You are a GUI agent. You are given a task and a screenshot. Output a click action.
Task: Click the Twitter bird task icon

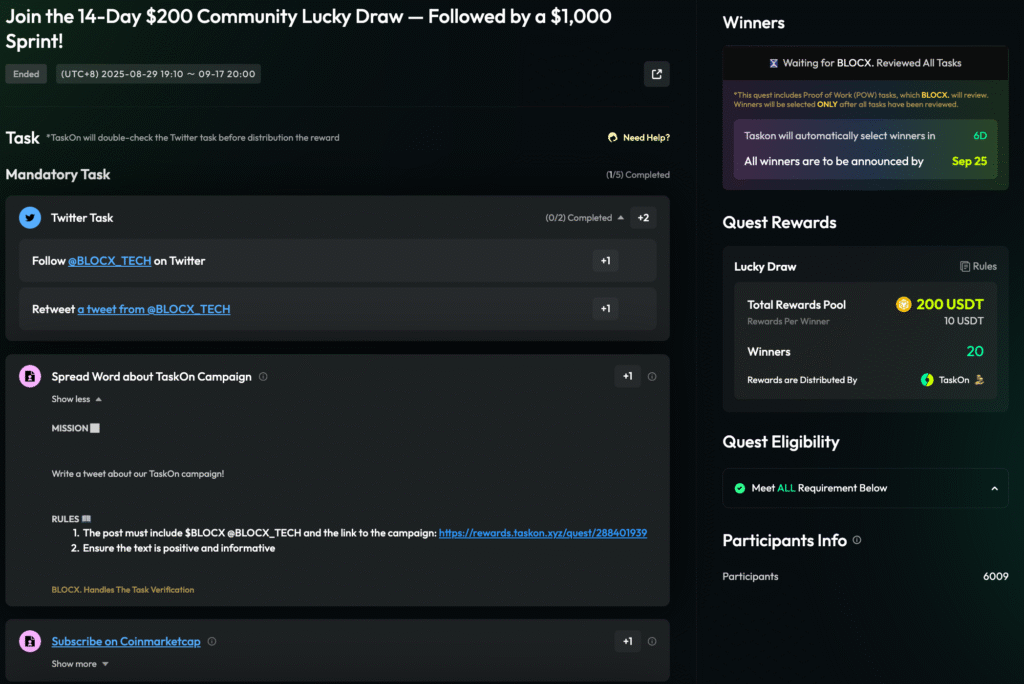point(30,218)
